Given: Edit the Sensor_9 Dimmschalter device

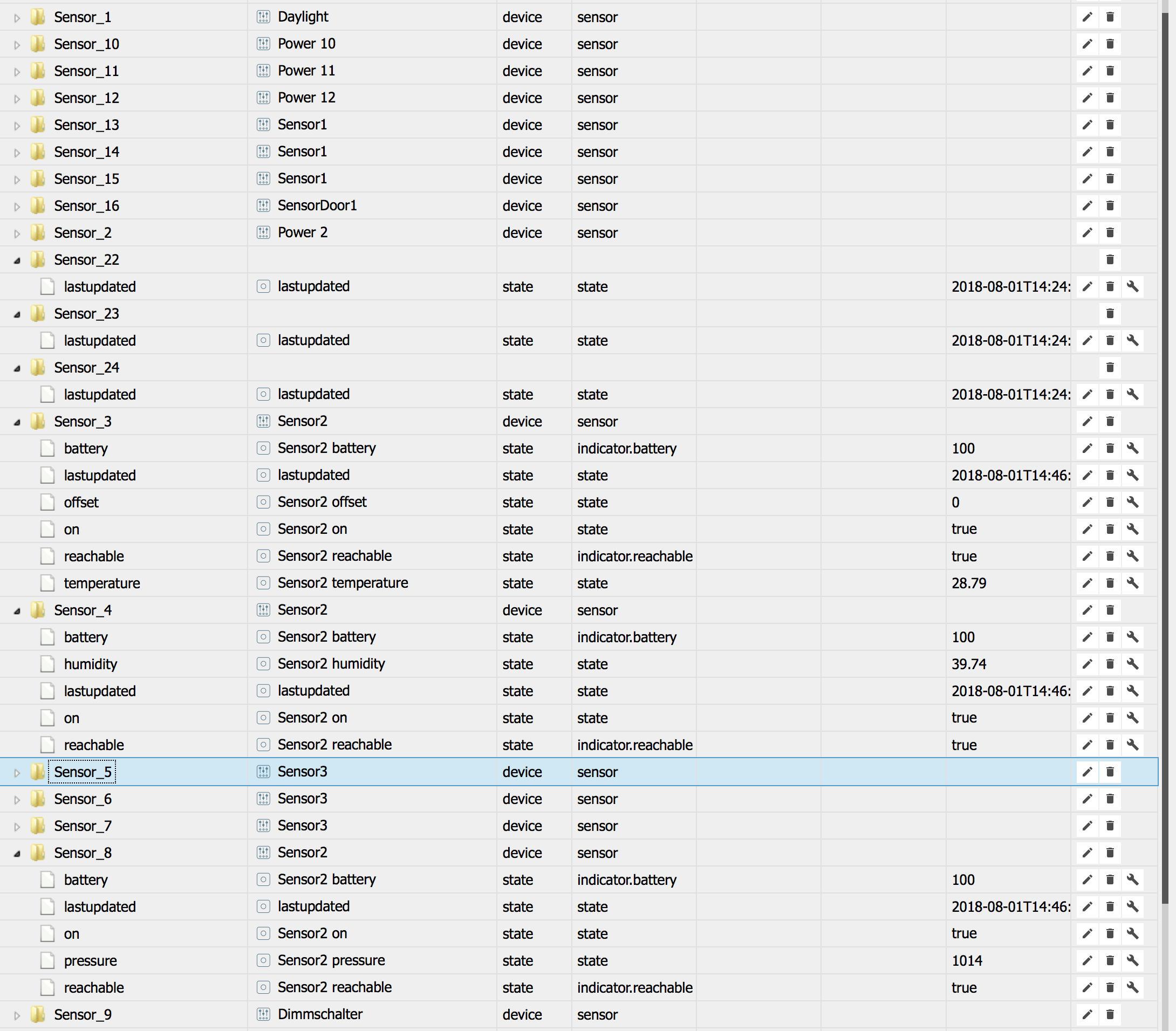Looking at the screenshot, I should point(1087,1015).
